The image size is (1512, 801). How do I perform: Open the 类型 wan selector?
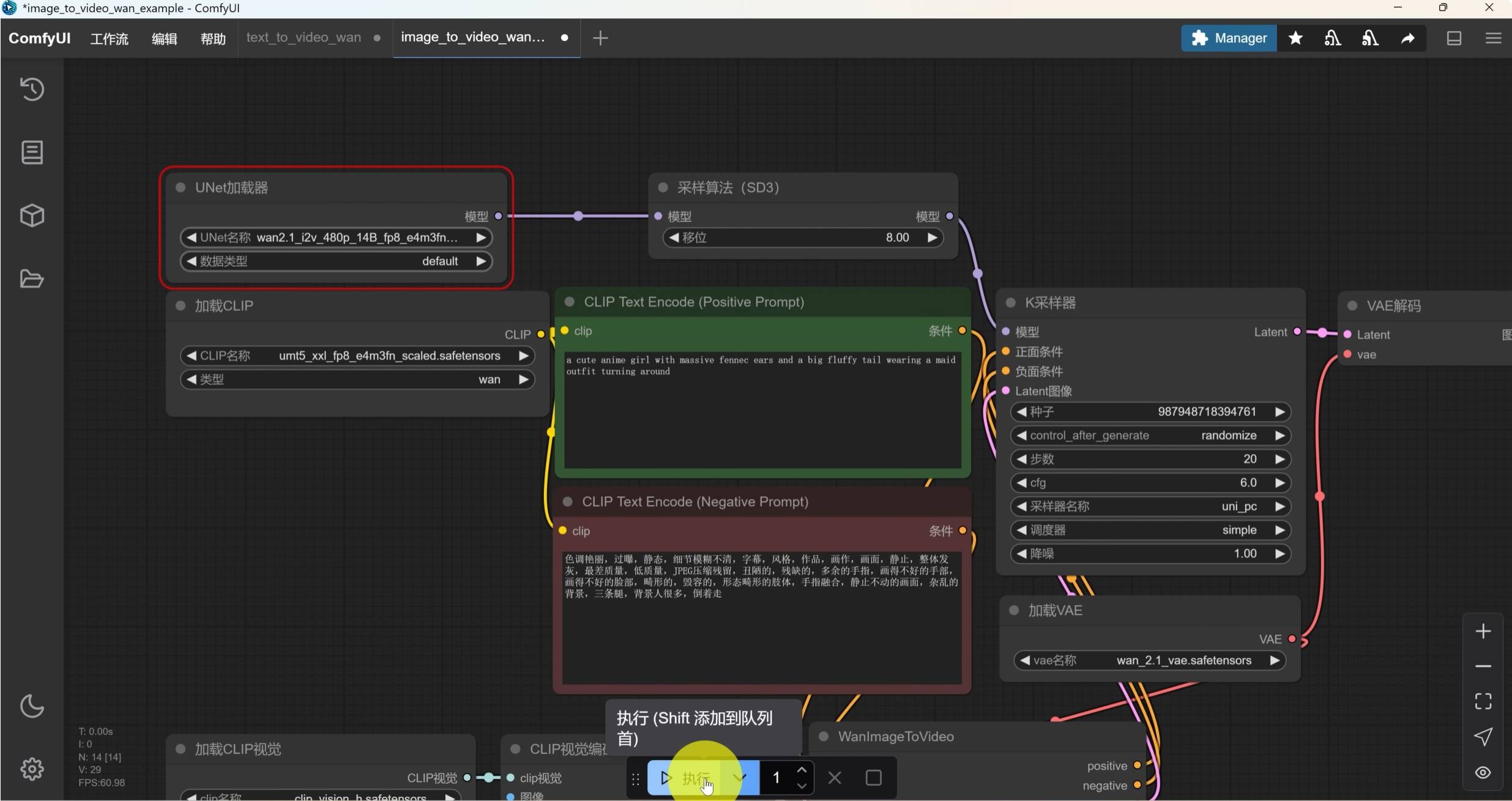pos(357,380)
